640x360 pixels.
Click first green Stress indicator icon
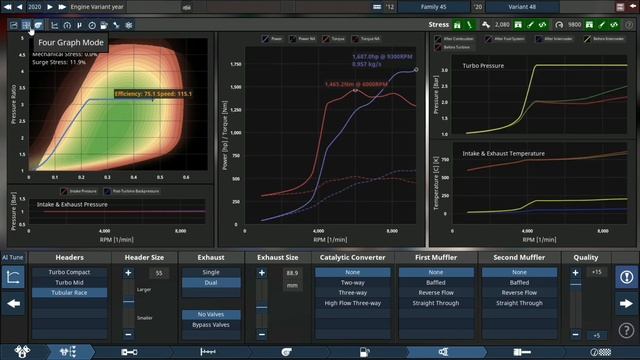click(x=457, y=25)
